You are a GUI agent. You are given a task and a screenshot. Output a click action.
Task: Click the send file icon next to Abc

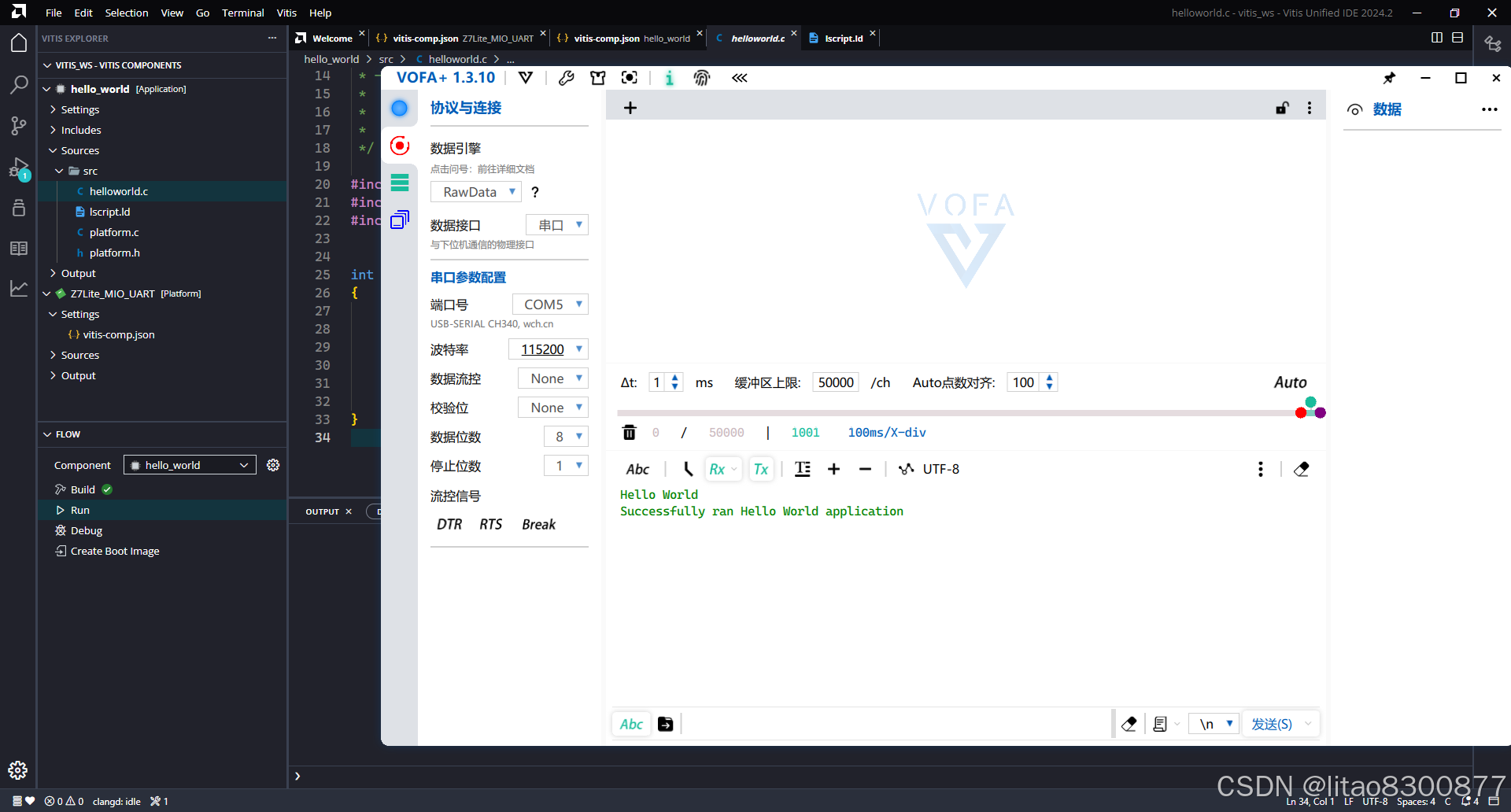pyautogui.click(x=666, y=724)
